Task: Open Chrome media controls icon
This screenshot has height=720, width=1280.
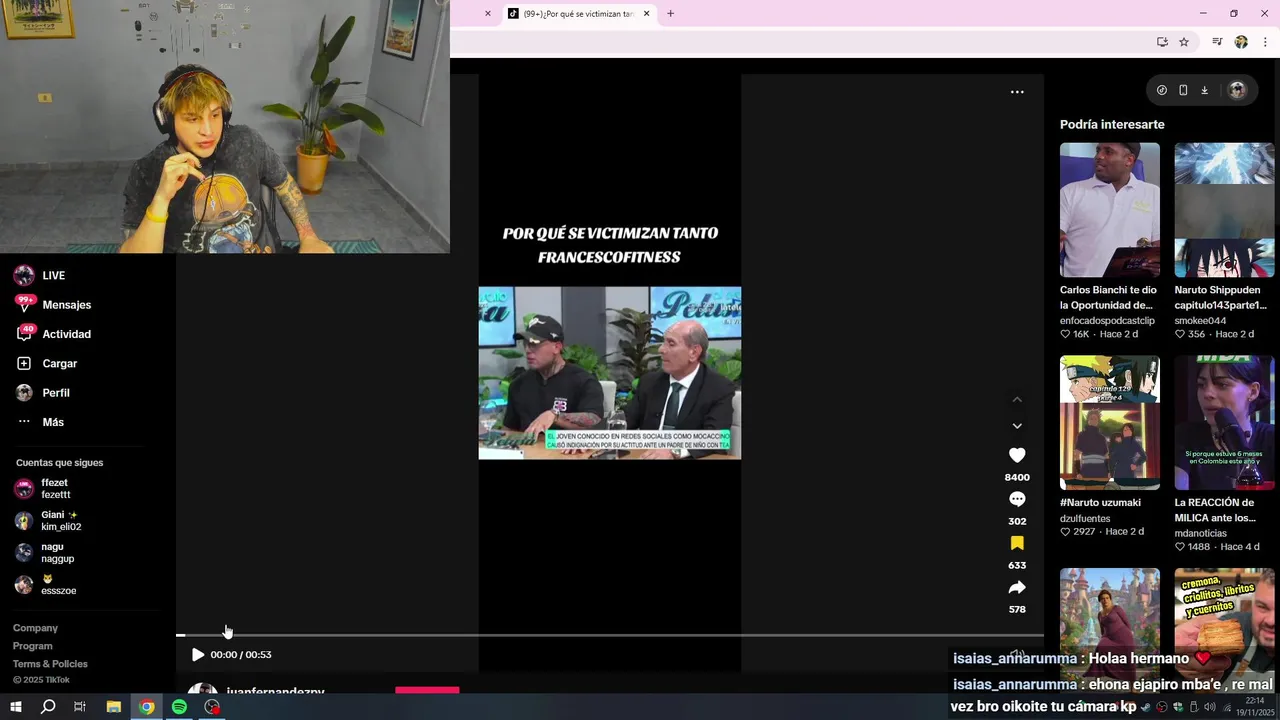Action: pyautogui.click(x=1217, y=42)
